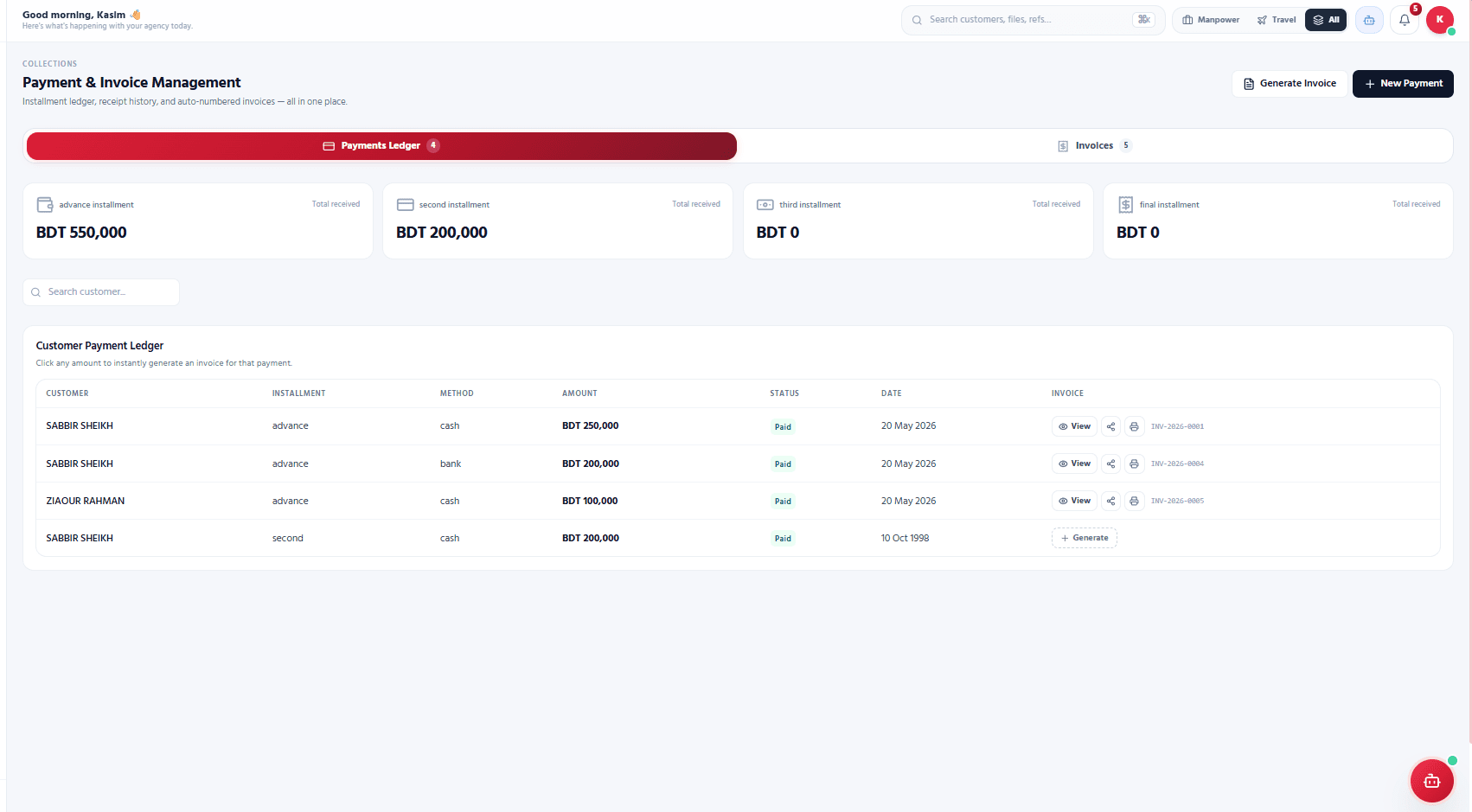Viewport: 1472px width, 812px height.
Task: Click the bank payment method cell
Action: coord(451,464)
